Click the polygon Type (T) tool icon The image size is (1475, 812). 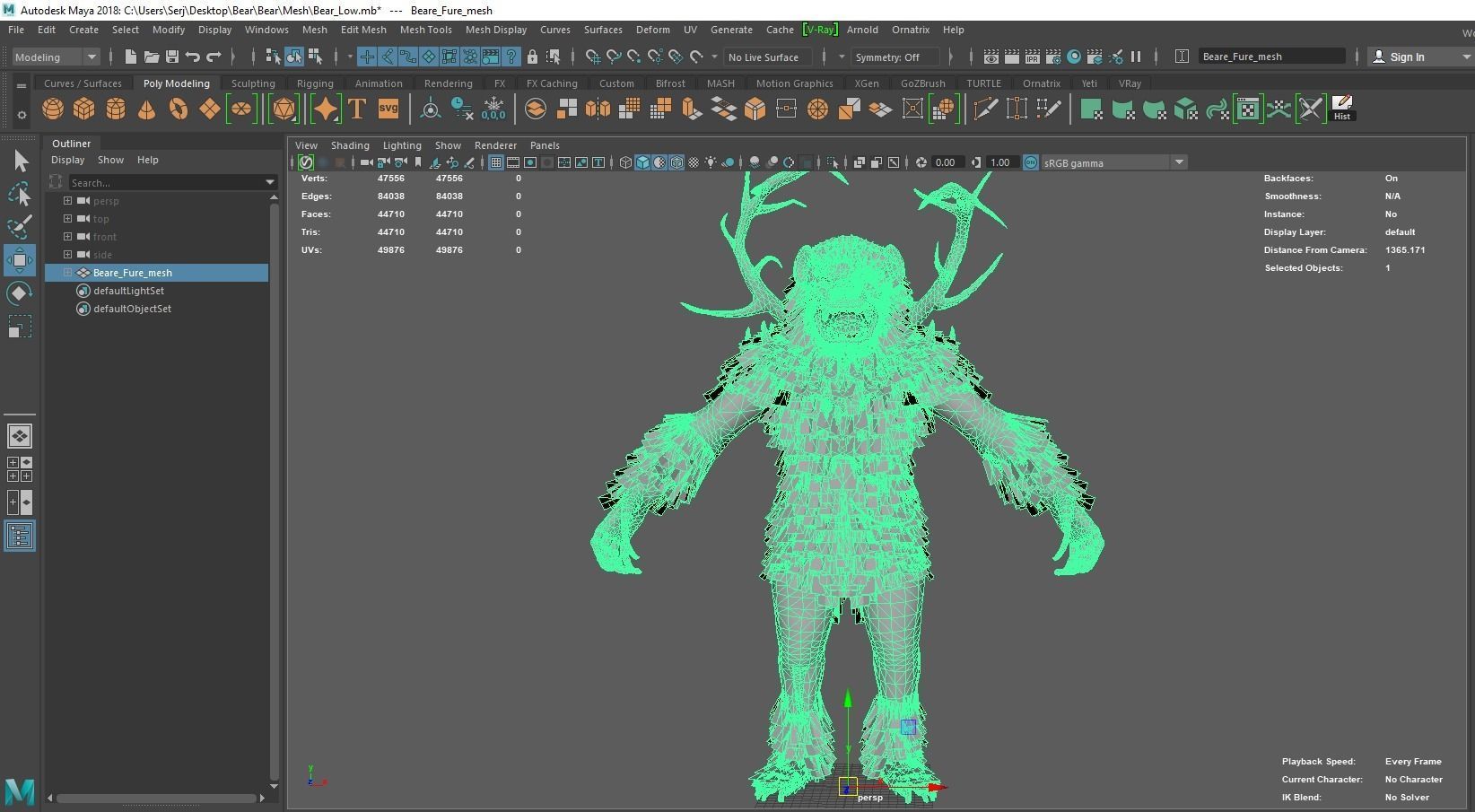click(x=356, y=109)
